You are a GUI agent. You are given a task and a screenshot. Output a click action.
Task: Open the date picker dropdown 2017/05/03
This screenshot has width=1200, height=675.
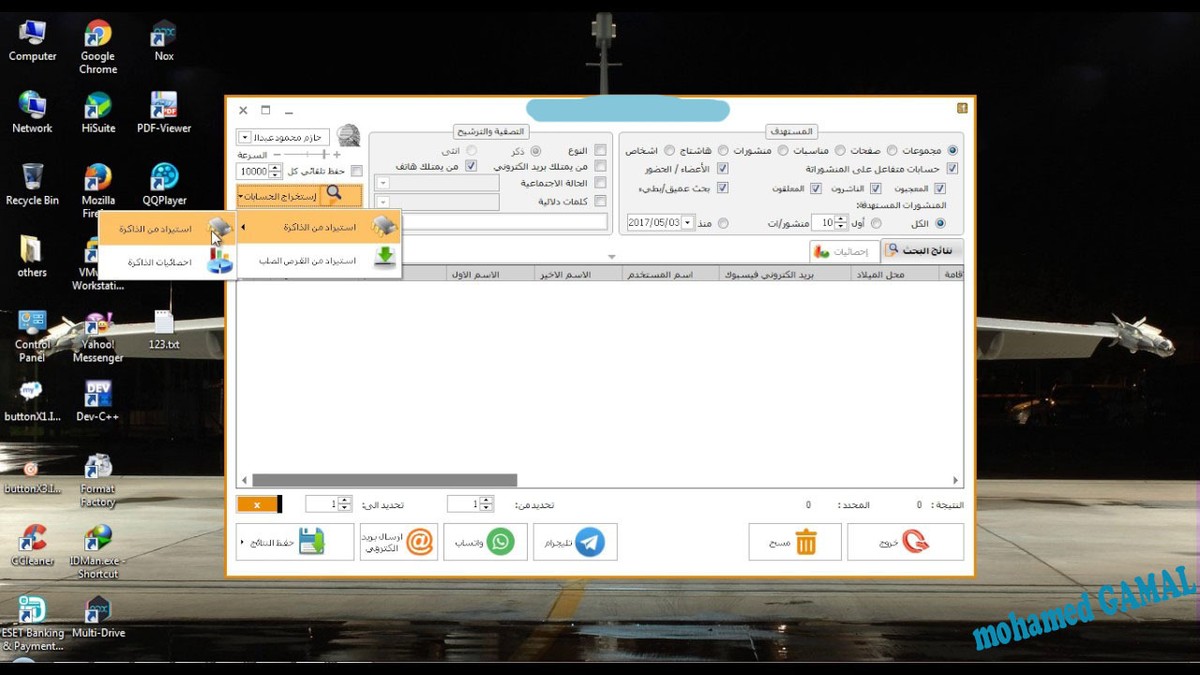[687, 223]
